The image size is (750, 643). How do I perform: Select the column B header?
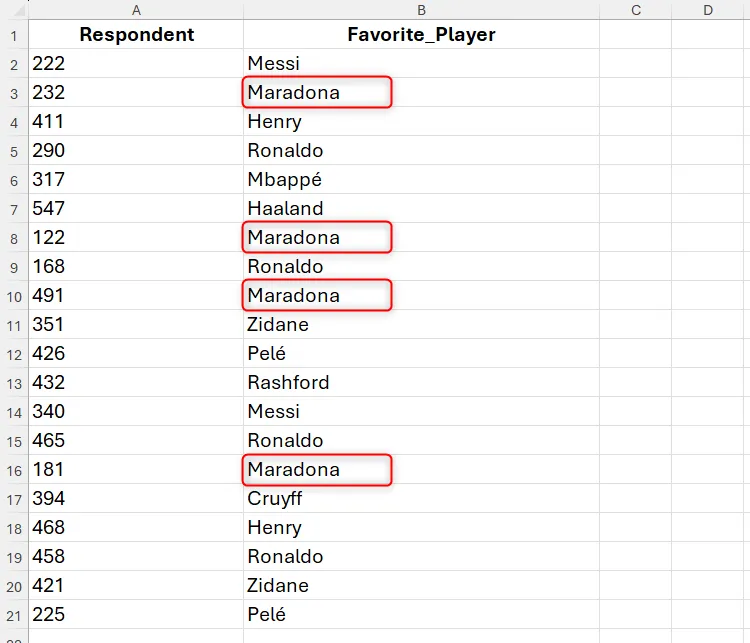tap(421, 10)
